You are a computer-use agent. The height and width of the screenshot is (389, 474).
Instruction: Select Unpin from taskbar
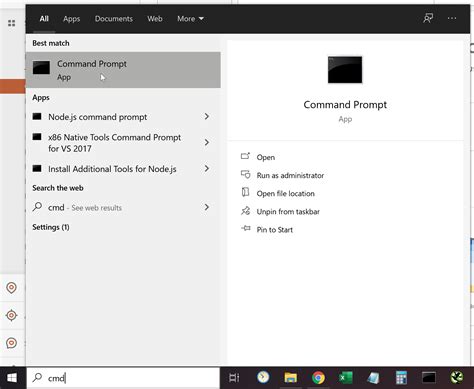point(288,211)
